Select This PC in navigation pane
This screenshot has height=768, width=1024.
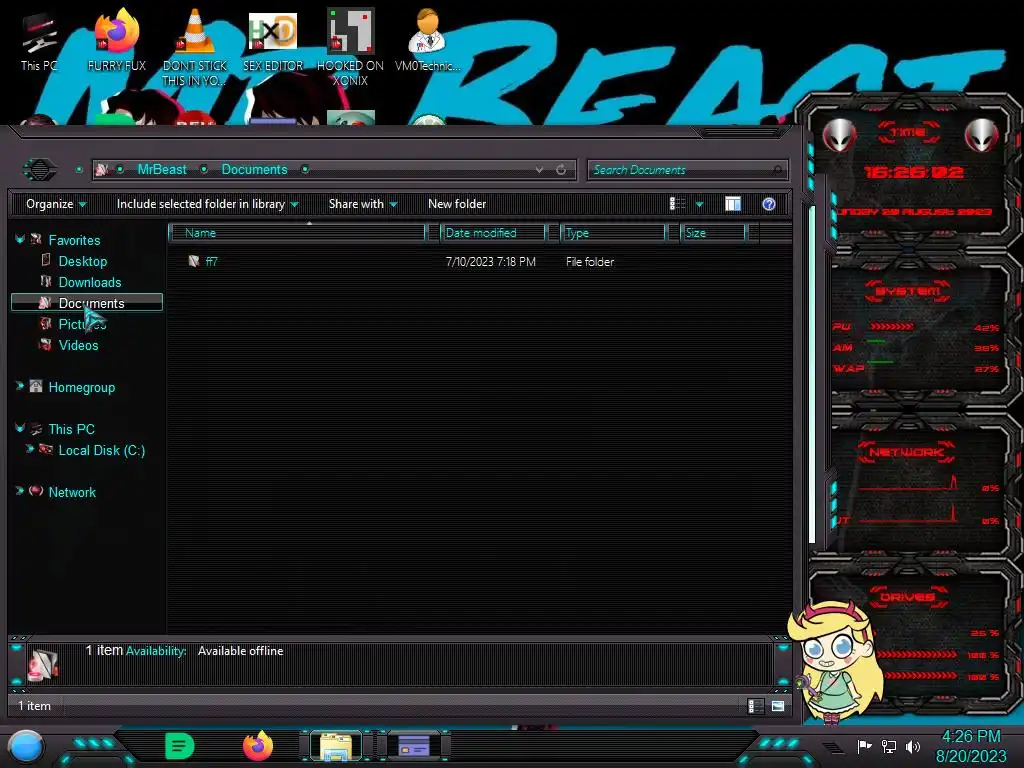point(71,429)
